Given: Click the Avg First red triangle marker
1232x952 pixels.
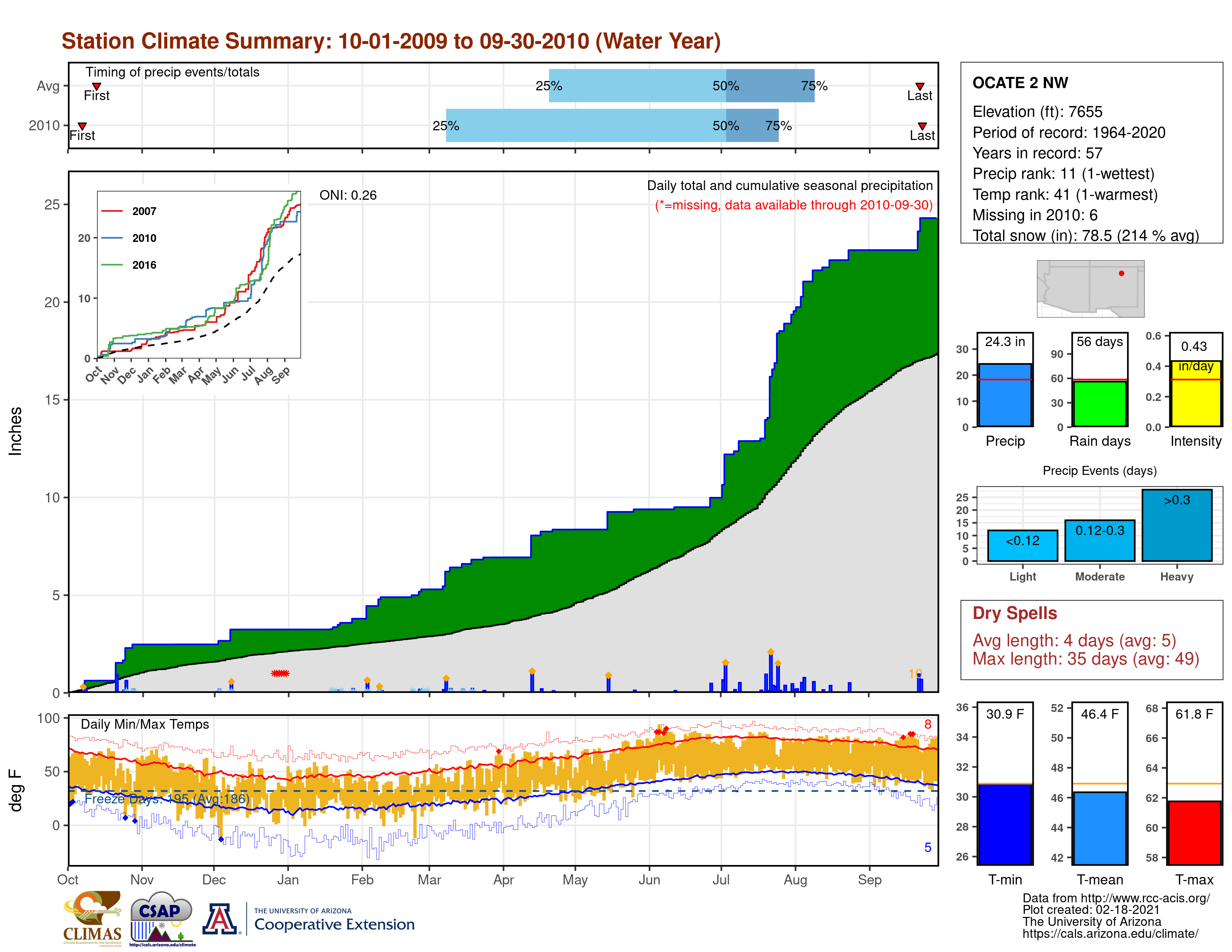Looking at the screenshot, I should [x=96, y=86].
